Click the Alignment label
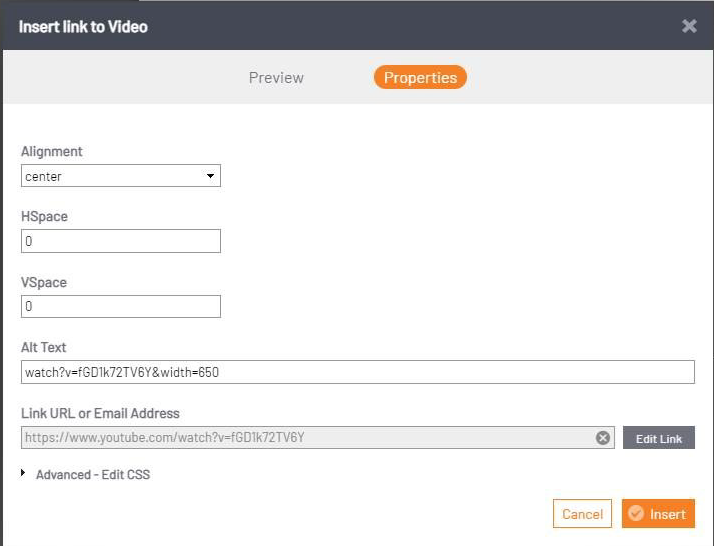Viewport: 714px width, 546px height. click(x=52, y=152)
